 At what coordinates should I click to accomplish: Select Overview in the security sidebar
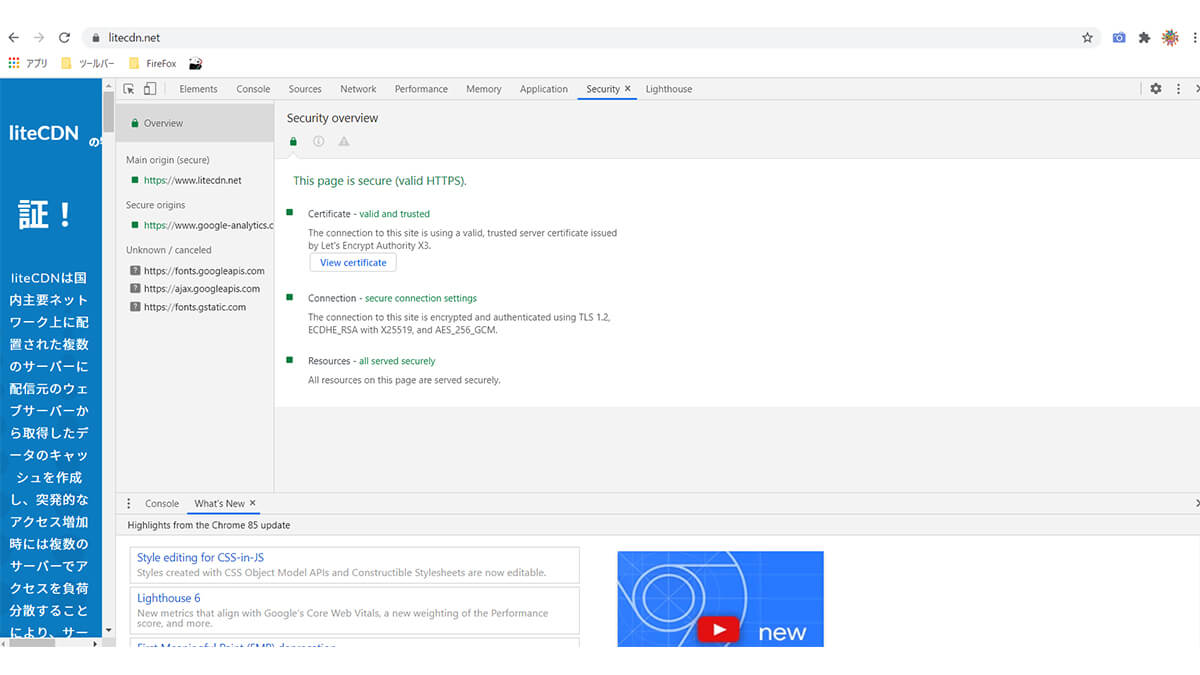194,123
